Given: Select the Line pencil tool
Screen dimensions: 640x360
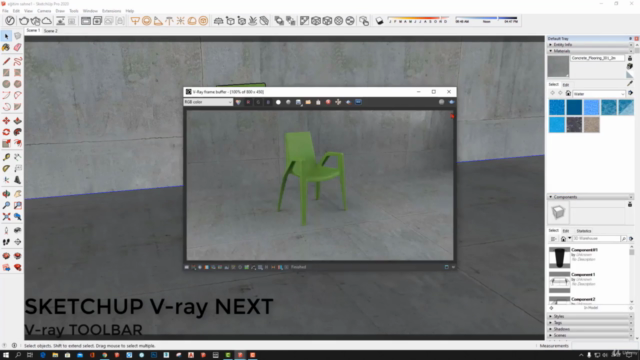Looking at the screenshot, I should click(x=6, y=61).
